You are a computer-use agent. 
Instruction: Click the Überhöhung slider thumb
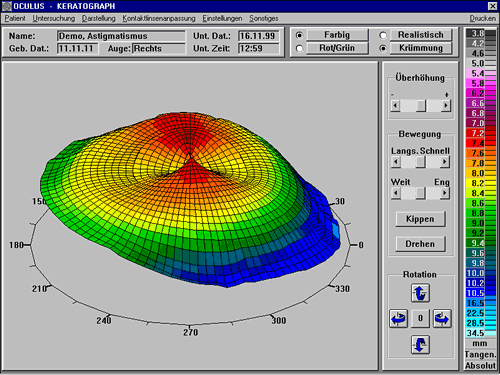421,106
